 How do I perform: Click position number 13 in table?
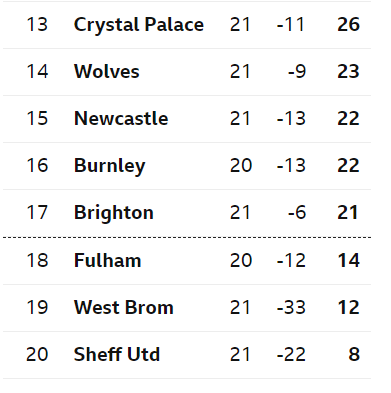pos(37,25)
